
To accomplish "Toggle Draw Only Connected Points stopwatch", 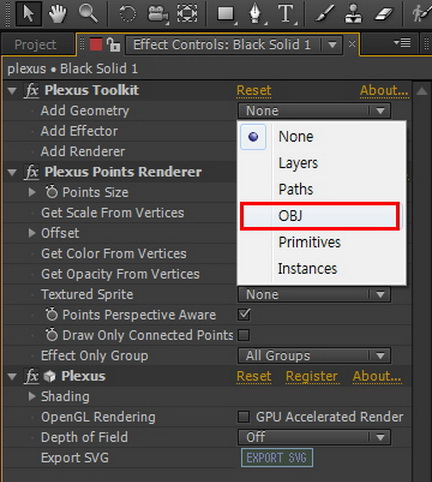I will pos(52,335).
